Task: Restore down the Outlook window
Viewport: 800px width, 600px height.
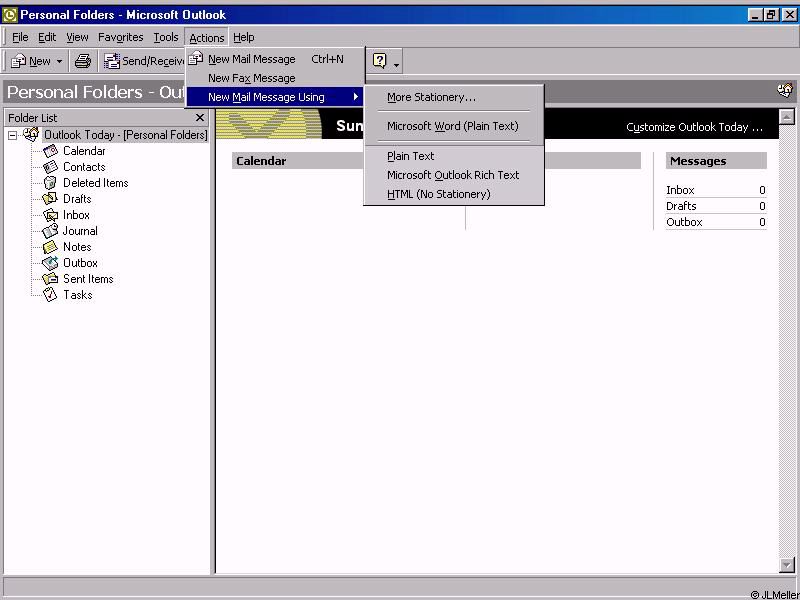Action: pyautogui.click(x=771, y=15)
